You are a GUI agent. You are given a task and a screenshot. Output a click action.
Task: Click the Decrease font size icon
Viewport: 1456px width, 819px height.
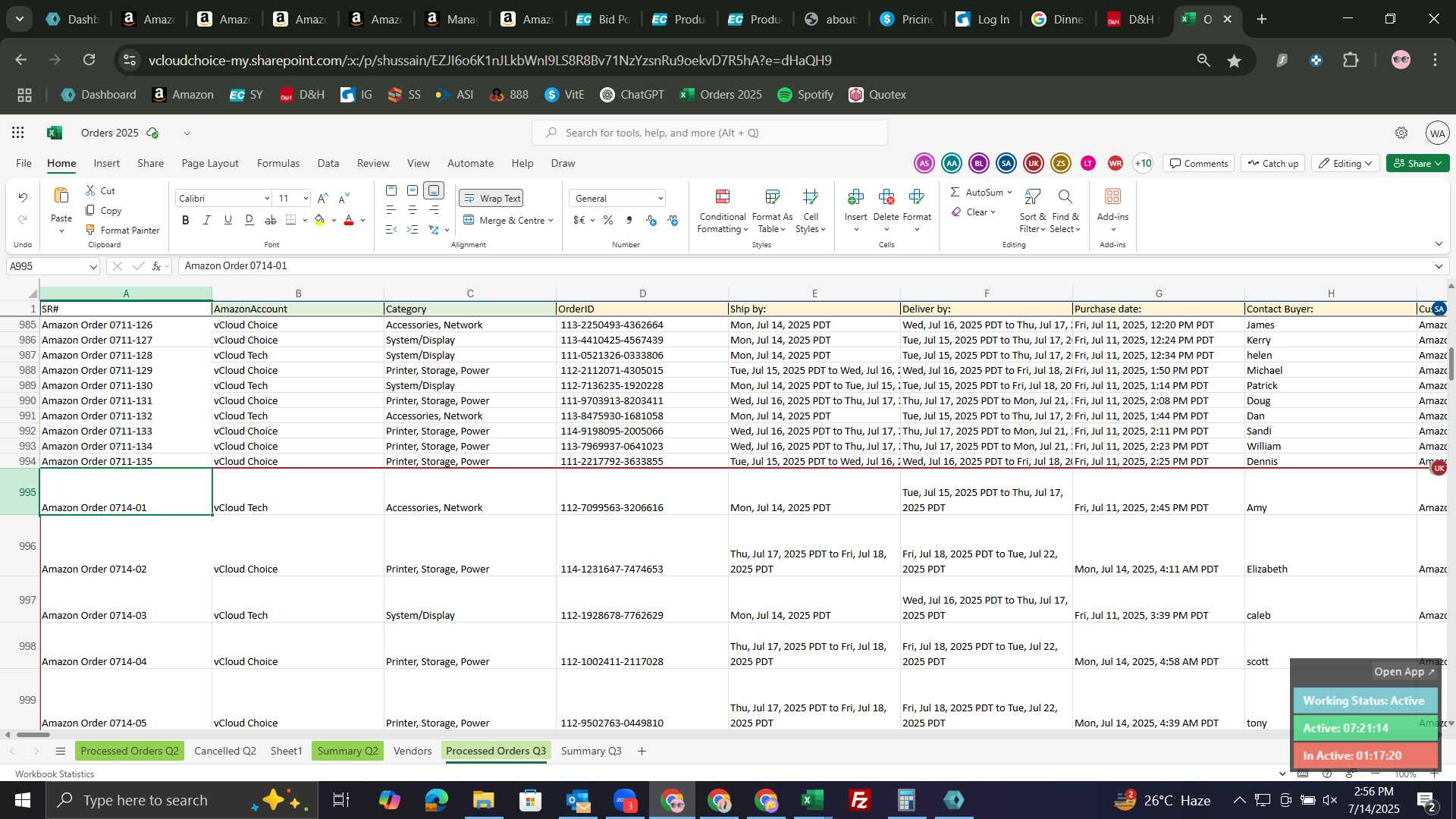pyautogui.click(x=344, y=198)
